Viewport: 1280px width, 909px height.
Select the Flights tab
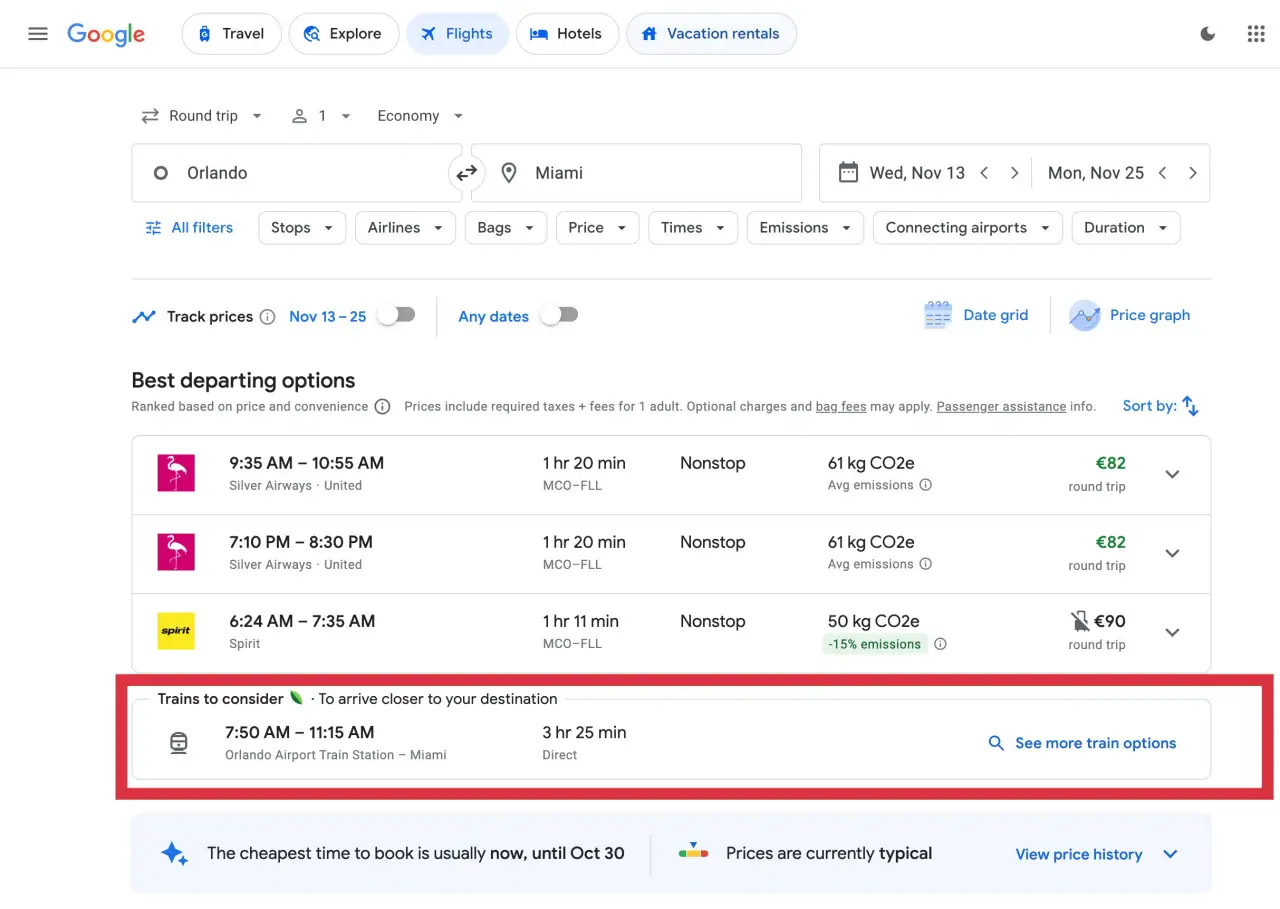(457, 34)
